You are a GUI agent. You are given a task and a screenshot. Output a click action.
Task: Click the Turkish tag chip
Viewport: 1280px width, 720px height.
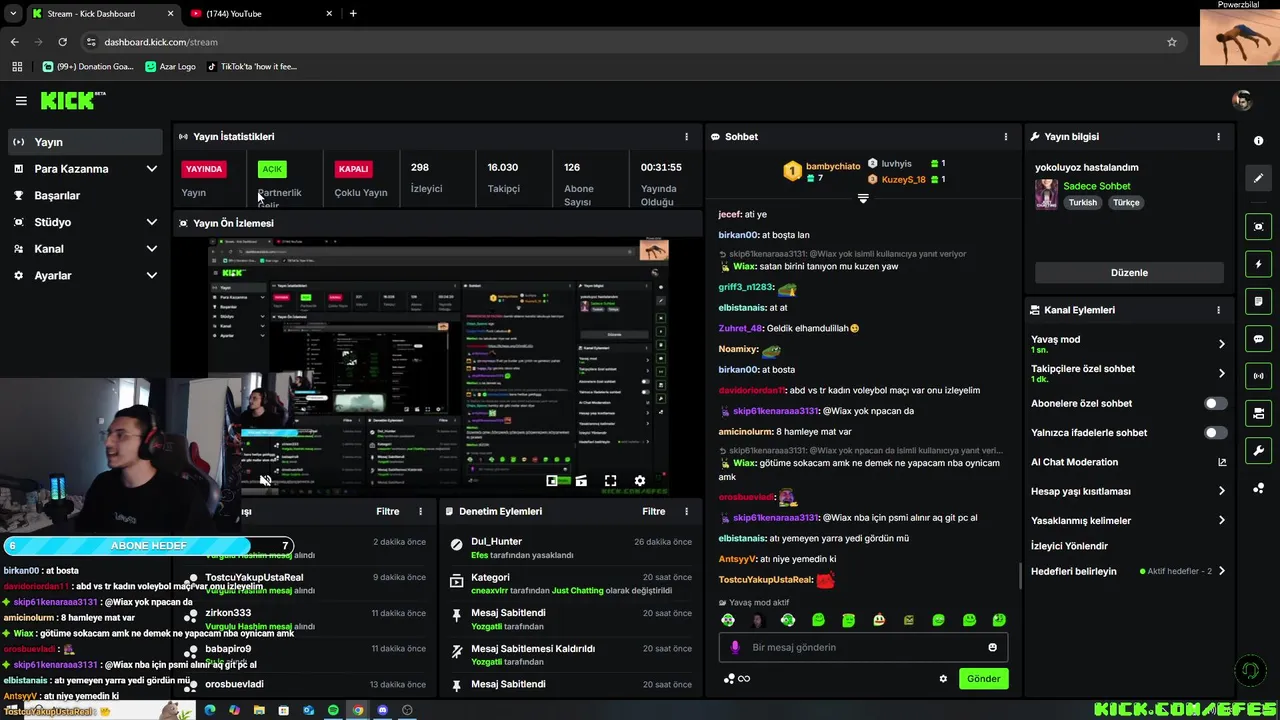click(x=1082, y=202)
